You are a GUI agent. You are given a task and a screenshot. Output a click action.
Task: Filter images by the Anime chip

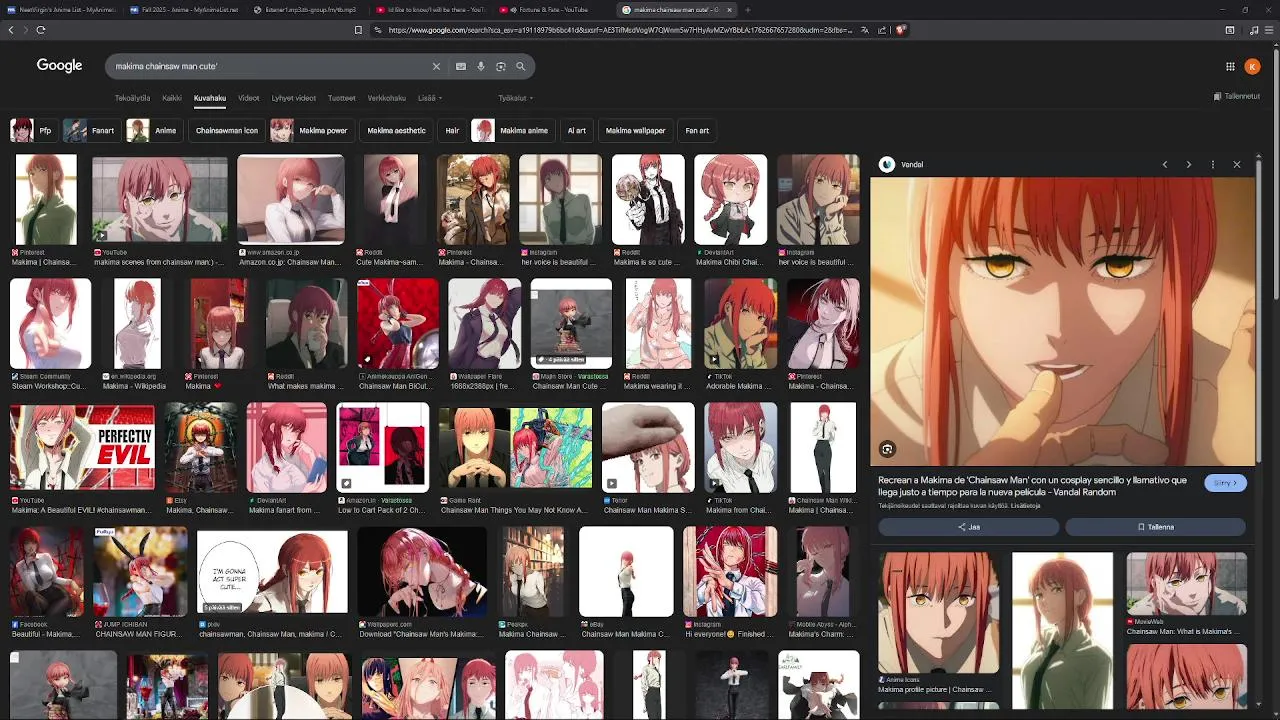(154, 130)
